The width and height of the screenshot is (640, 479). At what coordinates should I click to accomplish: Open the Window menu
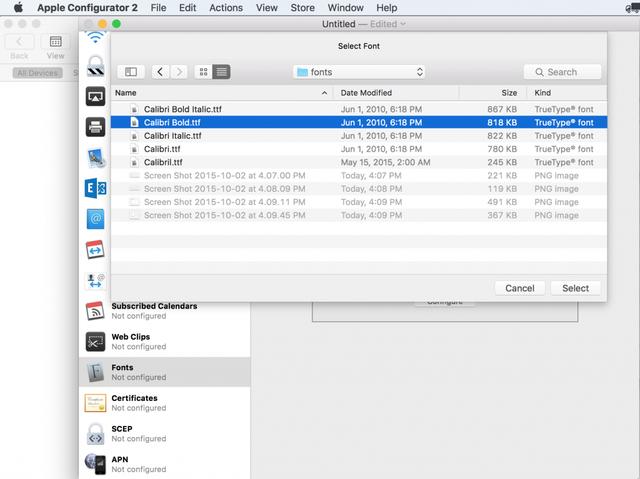pos(345,8)
